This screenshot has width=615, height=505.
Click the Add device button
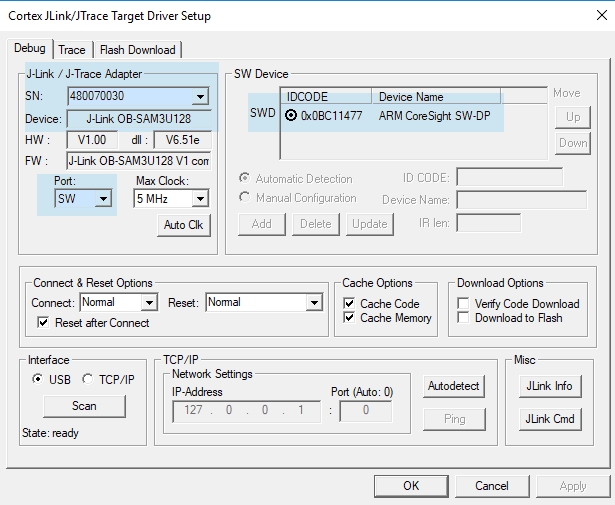coord(262,224)
